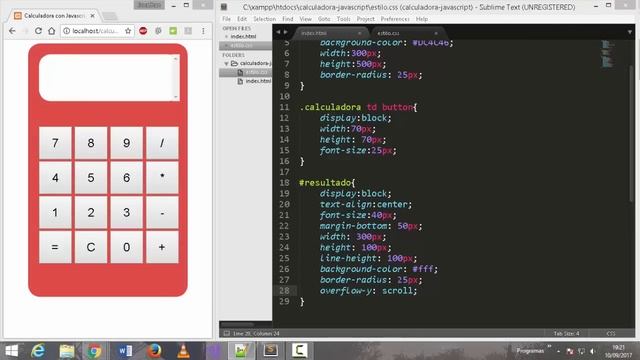
Task: Open Sublime Text View menu
Action: (305, 19)
